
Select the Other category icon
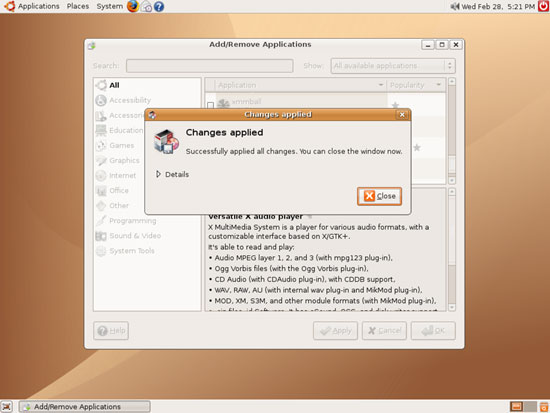101,206
